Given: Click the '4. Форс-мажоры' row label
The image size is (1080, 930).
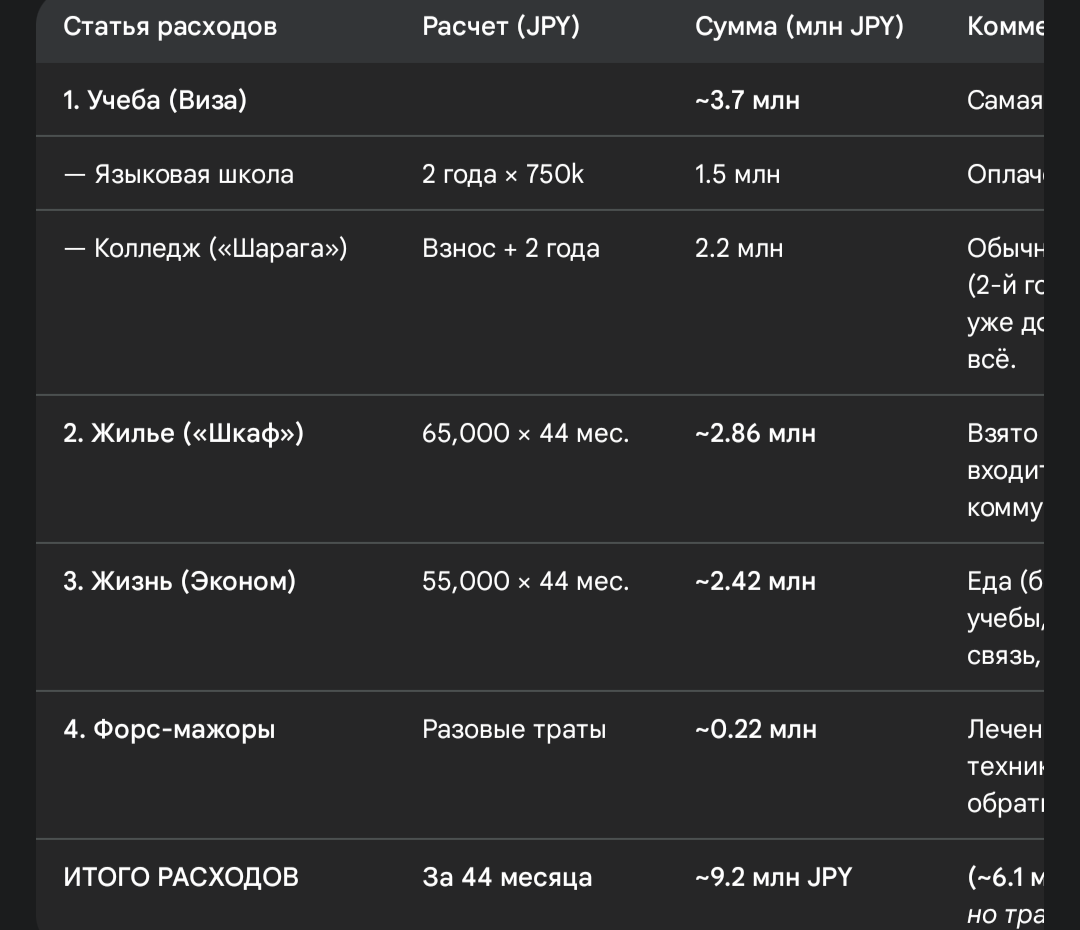Looking at the screenshot, I should pyautogui.click(x=169, y=729).
